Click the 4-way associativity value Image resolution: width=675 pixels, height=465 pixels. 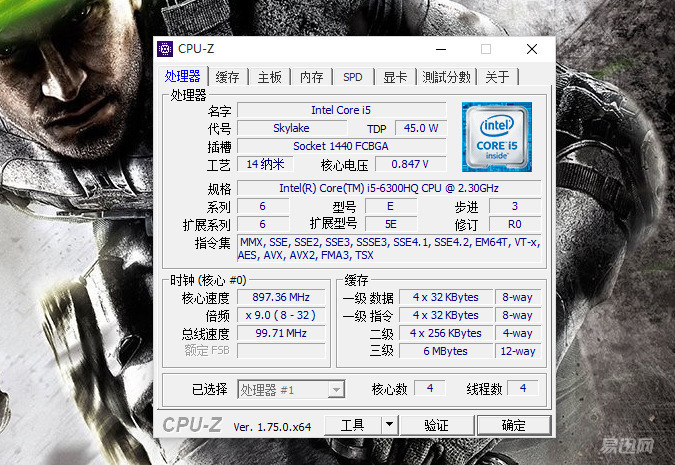click(518, 334)
